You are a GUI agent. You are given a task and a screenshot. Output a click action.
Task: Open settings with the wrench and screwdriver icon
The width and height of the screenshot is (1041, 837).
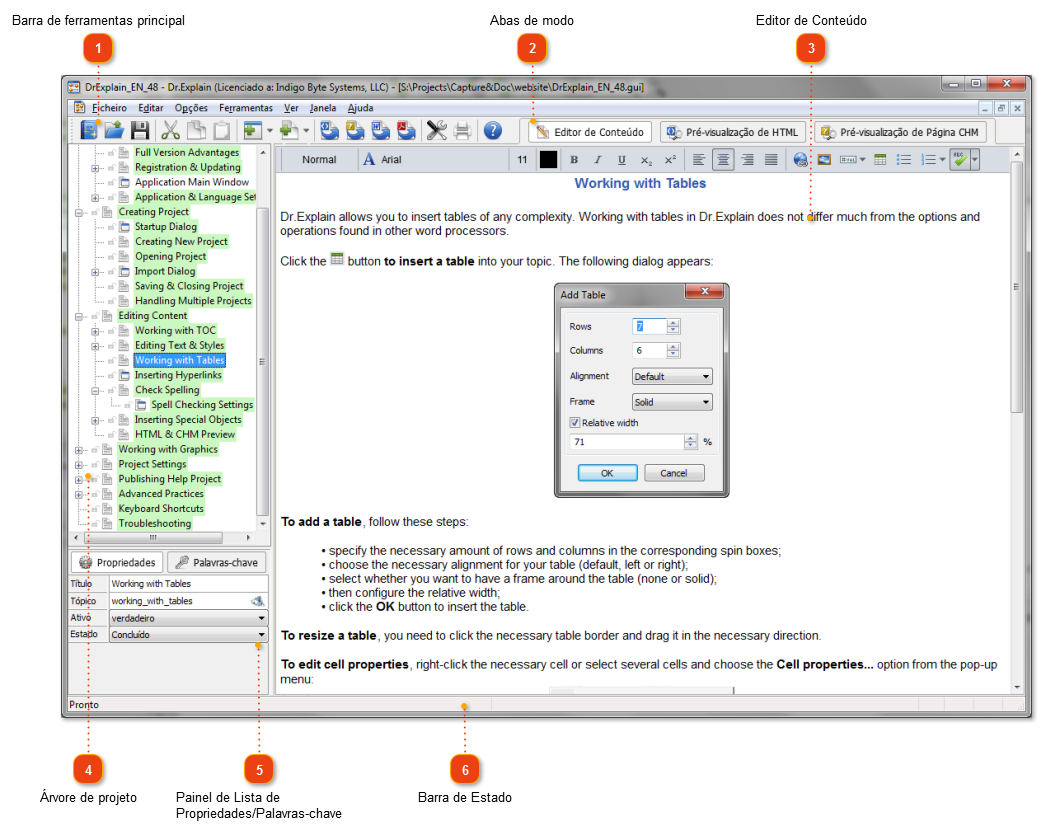tap(436, 131)
